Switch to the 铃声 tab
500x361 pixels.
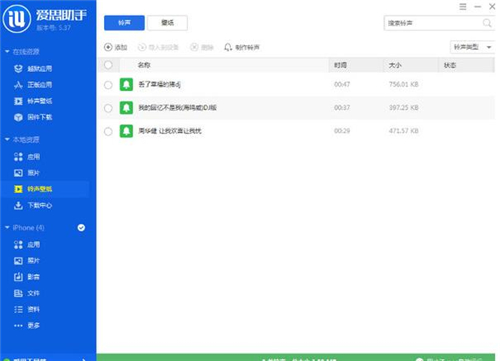coord(124,23)
